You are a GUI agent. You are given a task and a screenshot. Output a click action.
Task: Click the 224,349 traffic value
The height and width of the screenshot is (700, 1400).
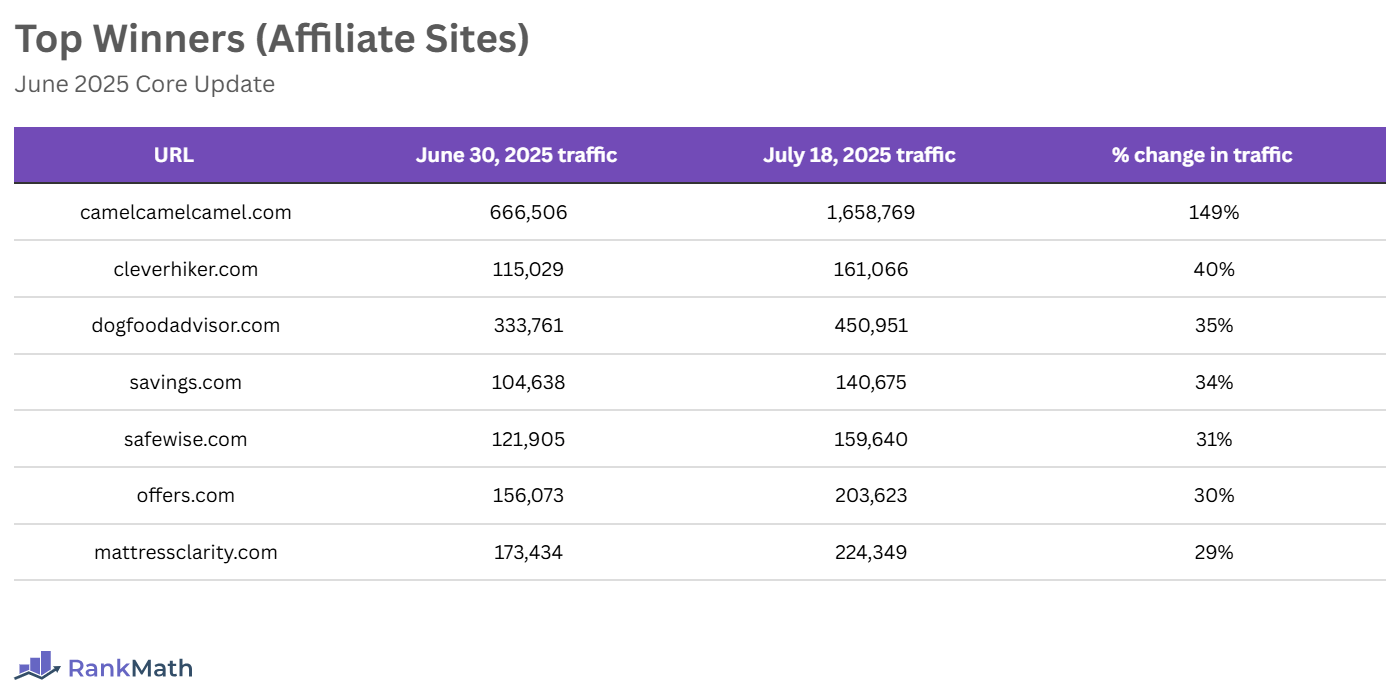pos(871,552)
